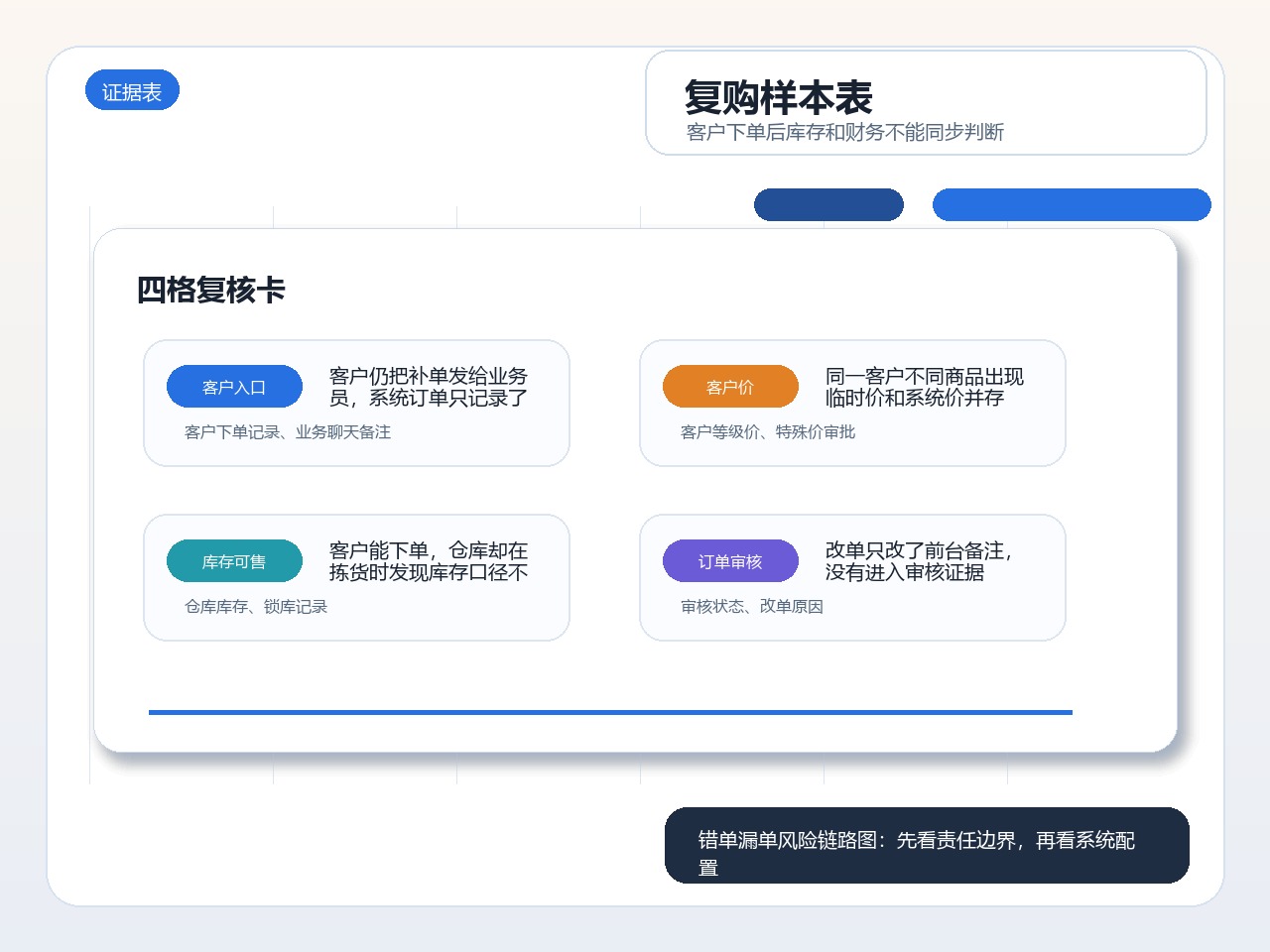Click text 客户仍把补单发给业务员
Screen dimensions: 1270x952
click(x=429, y=387)
